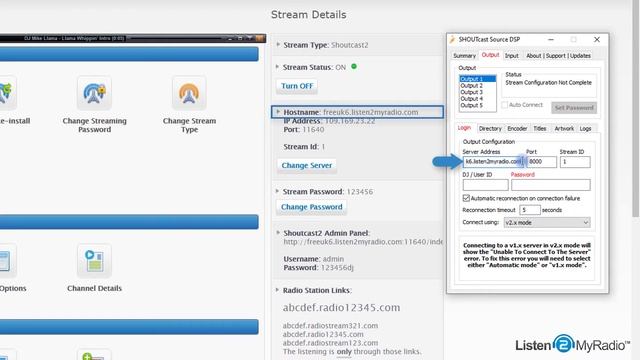
Task: Click the Change Password button
Action: 311,207
